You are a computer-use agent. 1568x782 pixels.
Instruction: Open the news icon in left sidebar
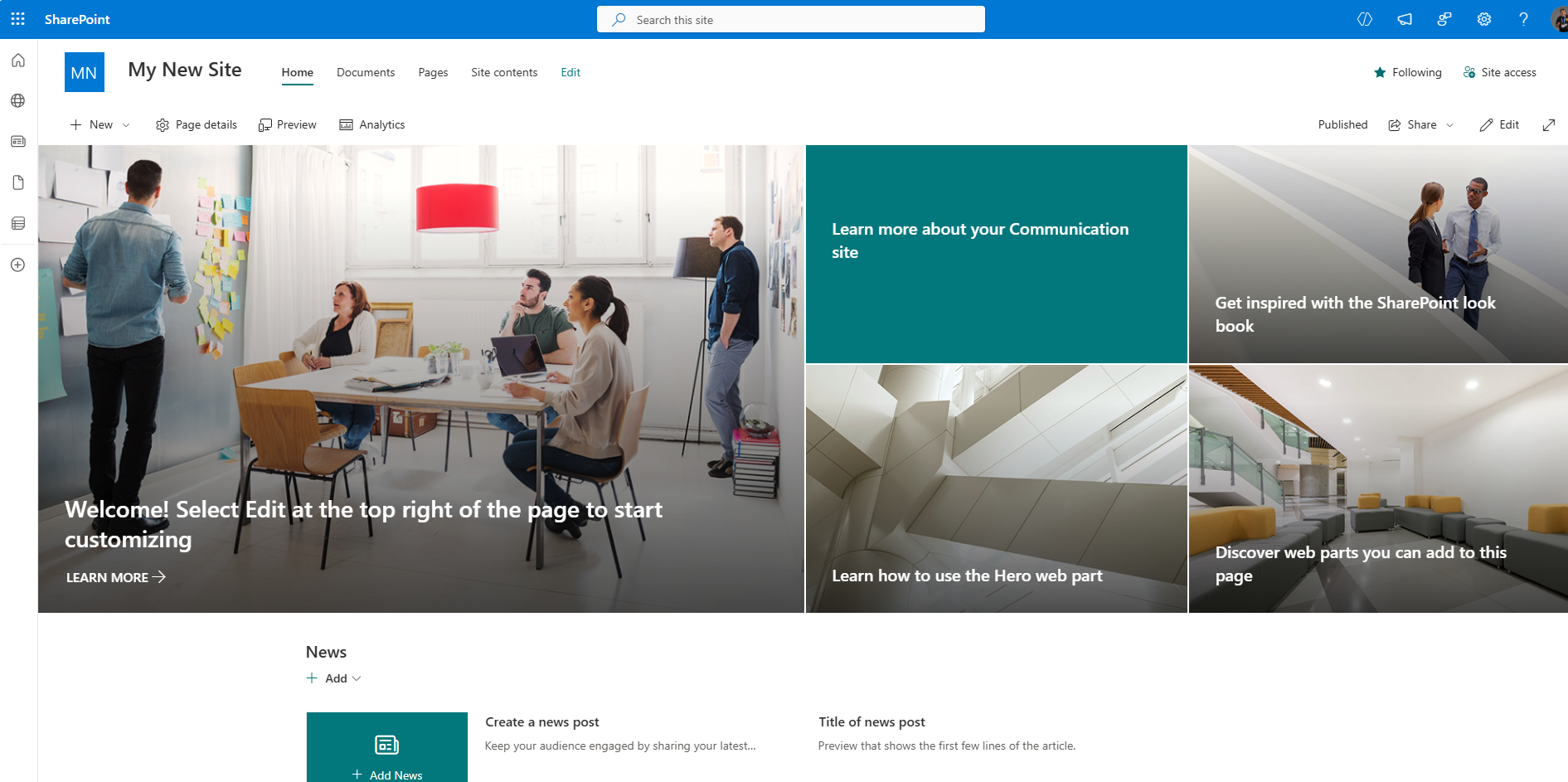pyautogui.click(x=18, y=142)
